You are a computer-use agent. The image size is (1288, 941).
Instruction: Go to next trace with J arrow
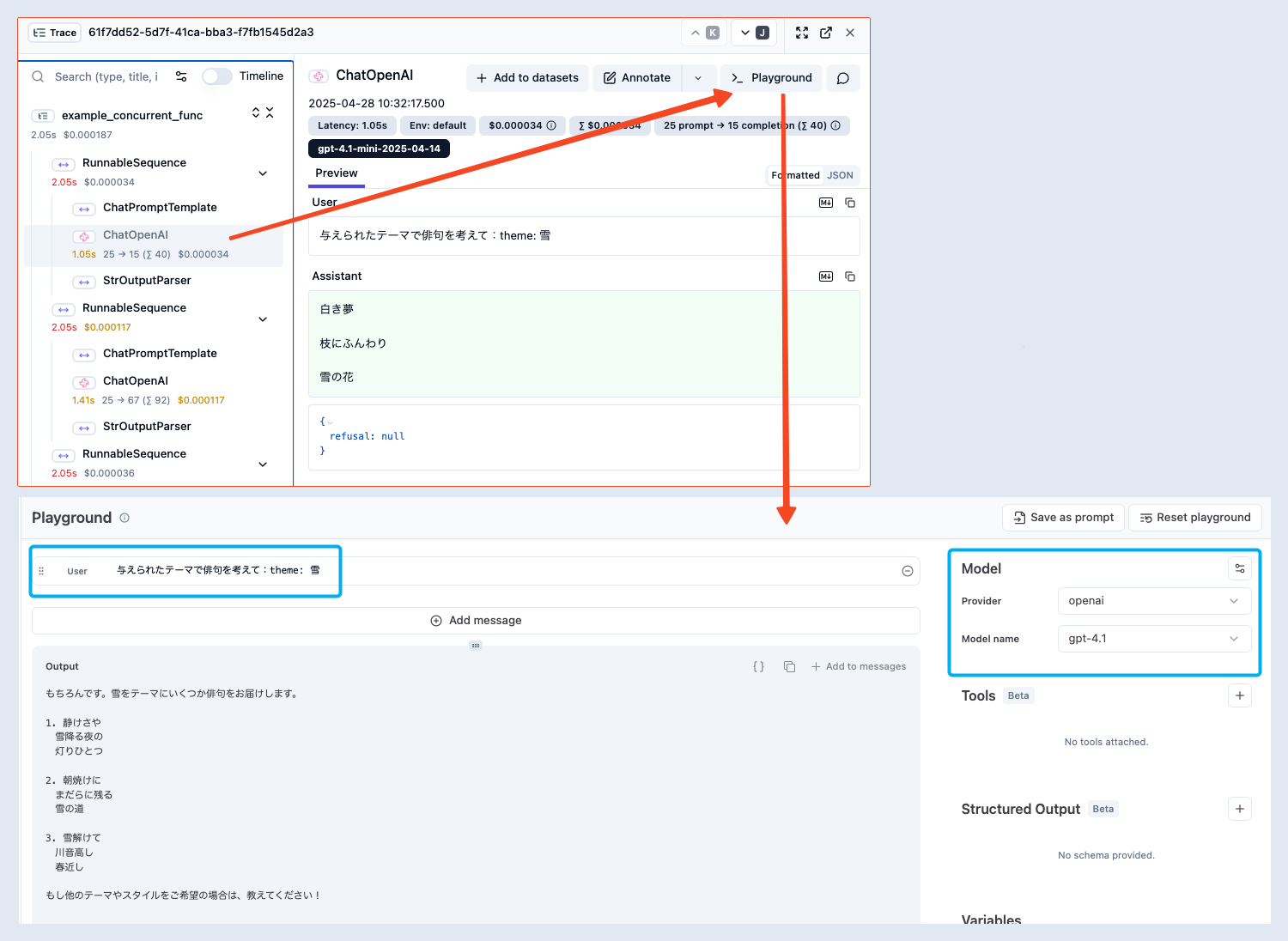pyautogui.click(x=754, y=33)
